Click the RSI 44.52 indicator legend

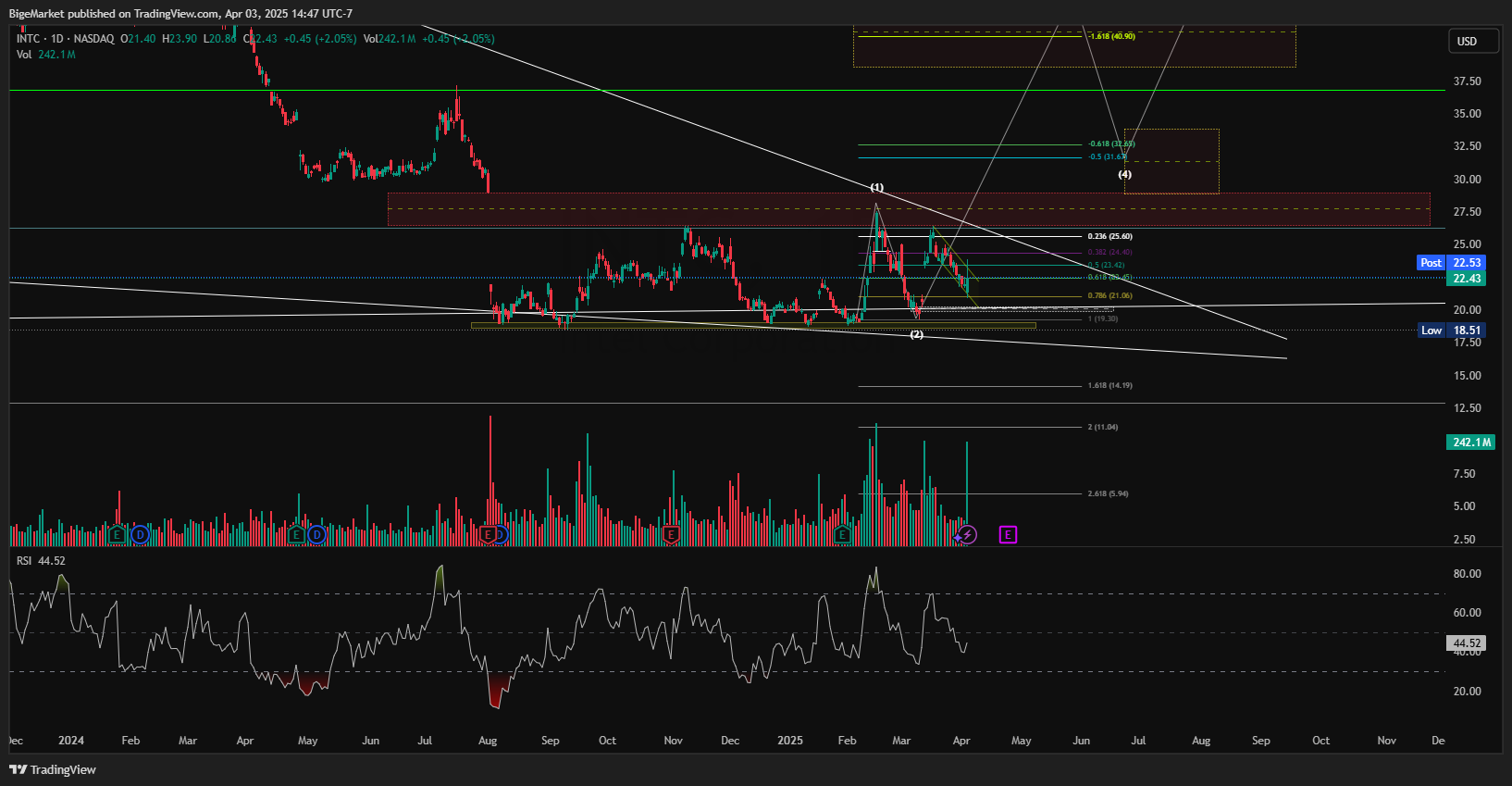coord(41,561)
